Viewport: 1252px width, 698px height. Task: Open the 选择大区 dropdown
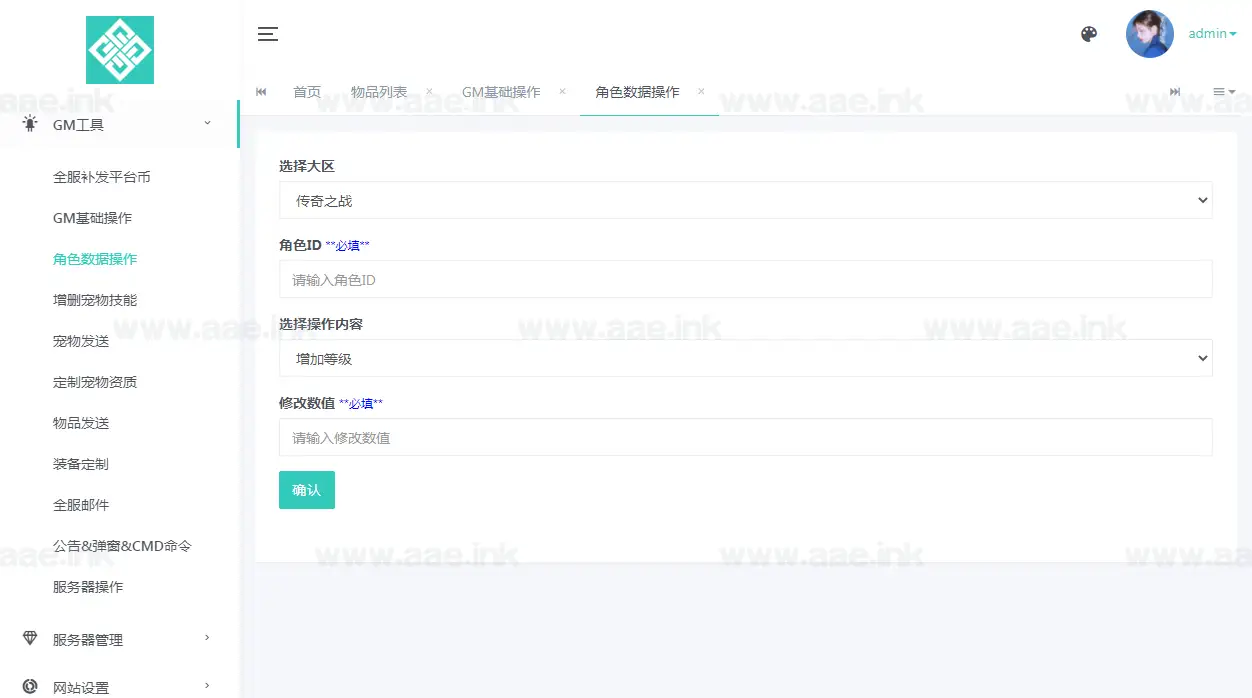point(745,200)
